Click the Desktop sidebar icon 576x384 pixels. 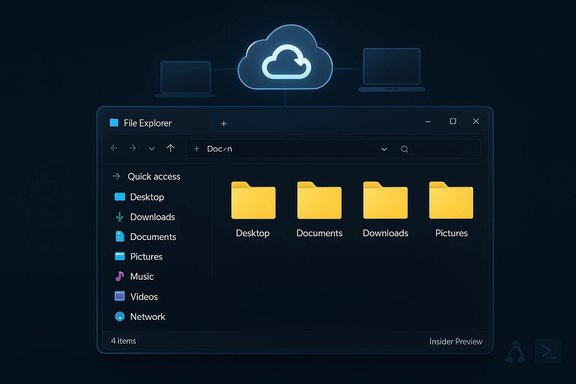[x=120, y=197]
